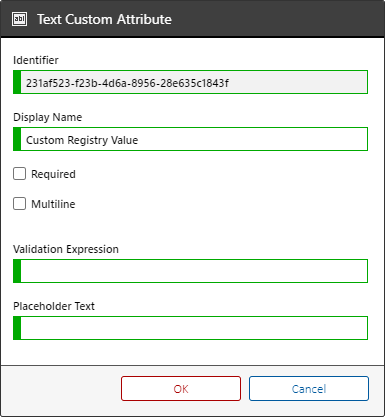
Task: Click the green marker beside Validation Expression field
Action: [x=17, y=271]
